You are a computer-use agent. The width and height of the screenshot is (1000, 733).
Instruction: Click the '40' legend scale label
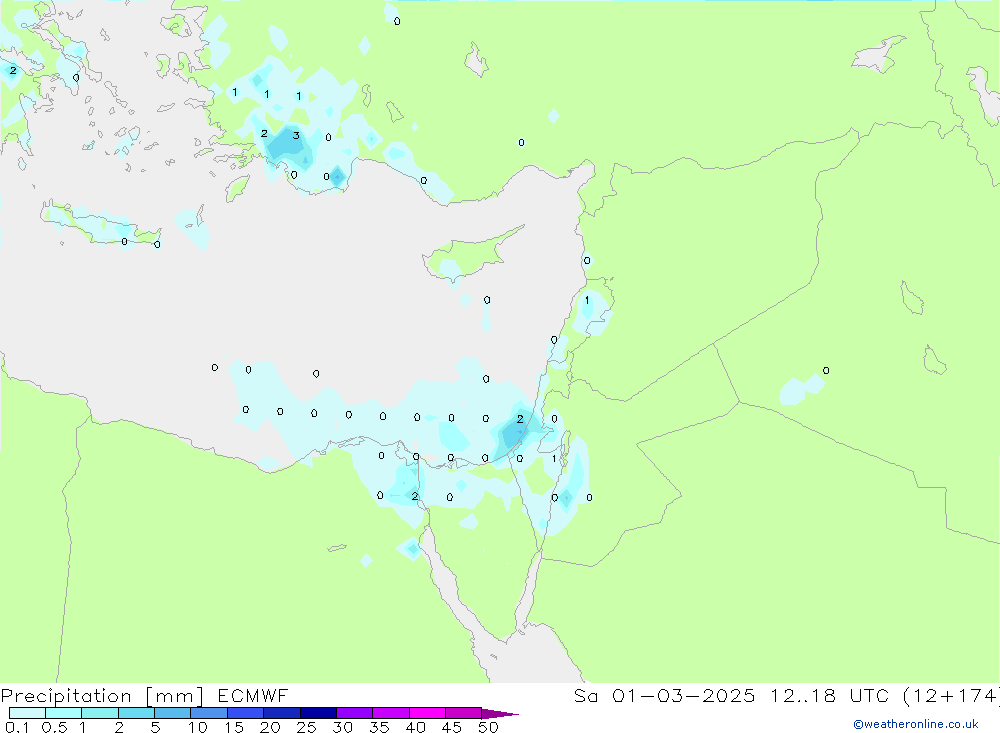tap(415, 727)
